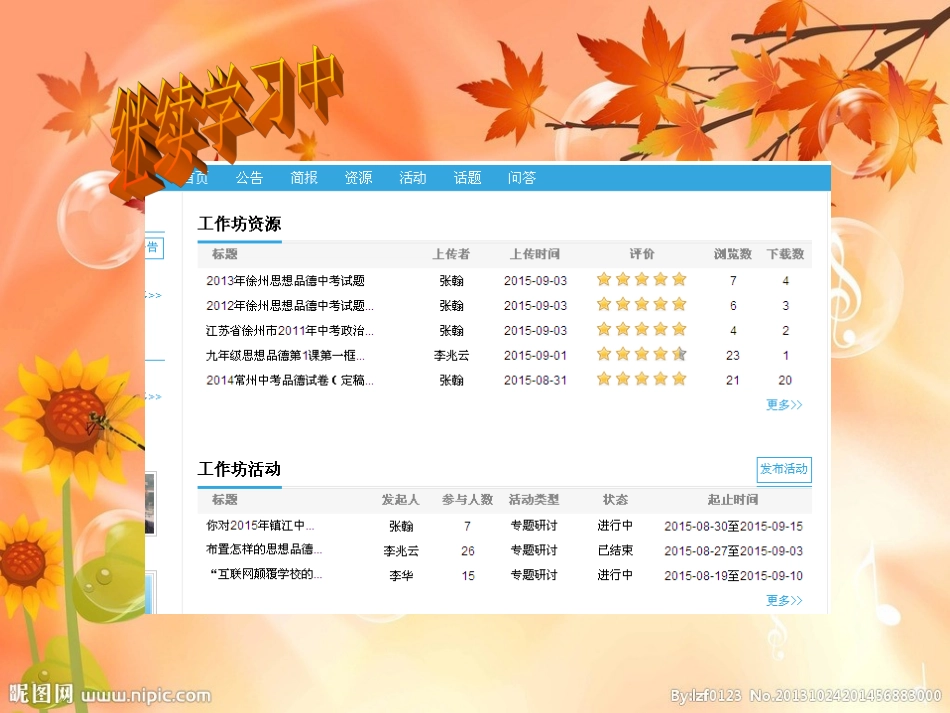Click the 工作坊活动 section heading
This screenshot has height=713, width=950.
click(239, 469)
